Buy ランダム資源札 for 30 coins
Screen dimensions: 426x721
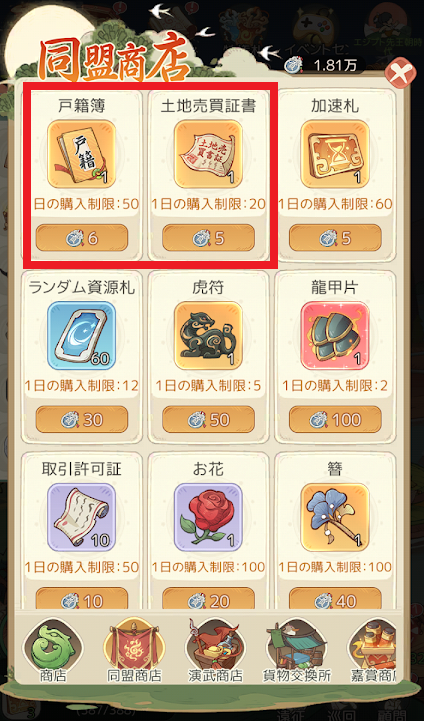pyautogui.click(x=82, y=419)
